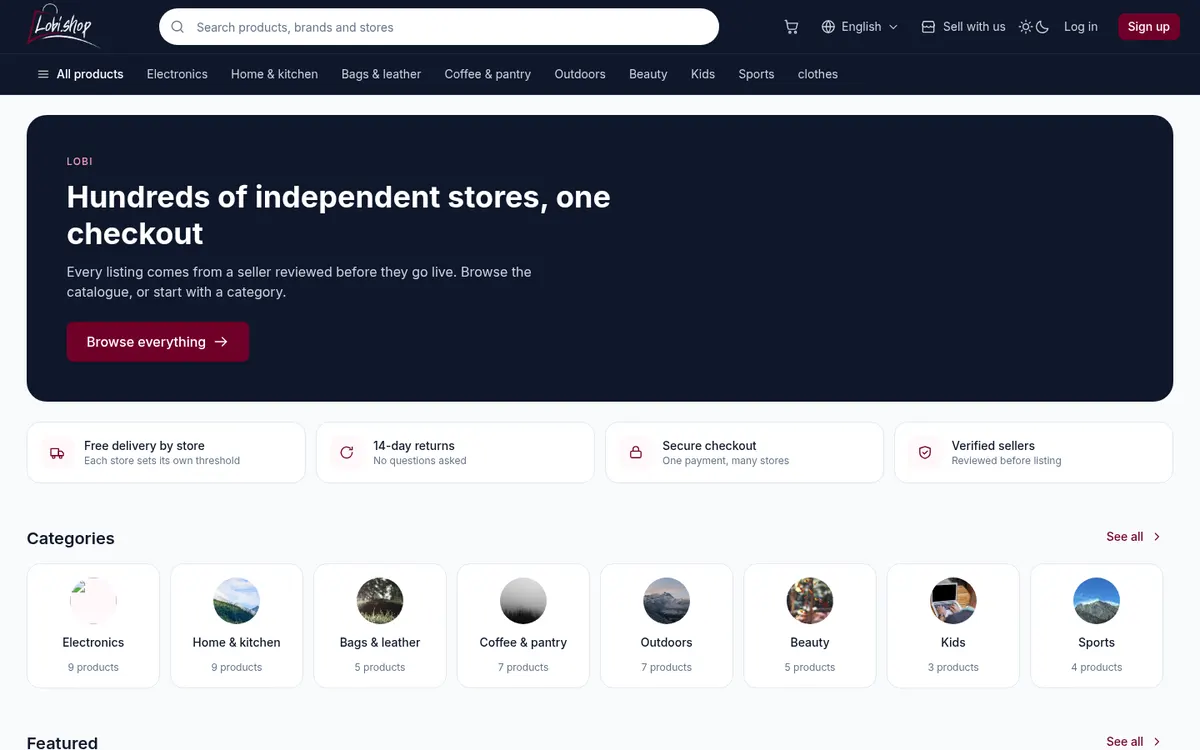Open the Kids category image
The height and width of the screenshot is (750, 1200).
(x=953, y=601)
